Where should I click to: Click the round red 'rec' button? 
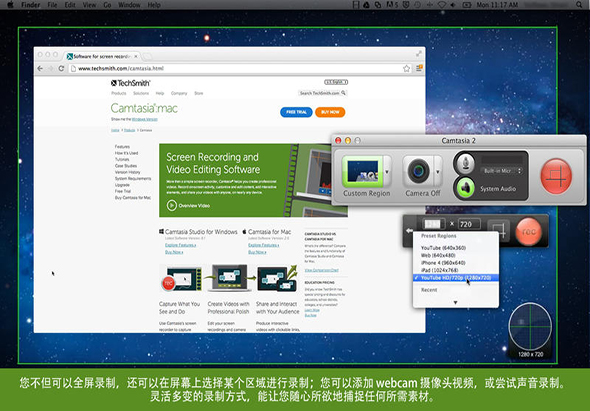pos(528,231)
